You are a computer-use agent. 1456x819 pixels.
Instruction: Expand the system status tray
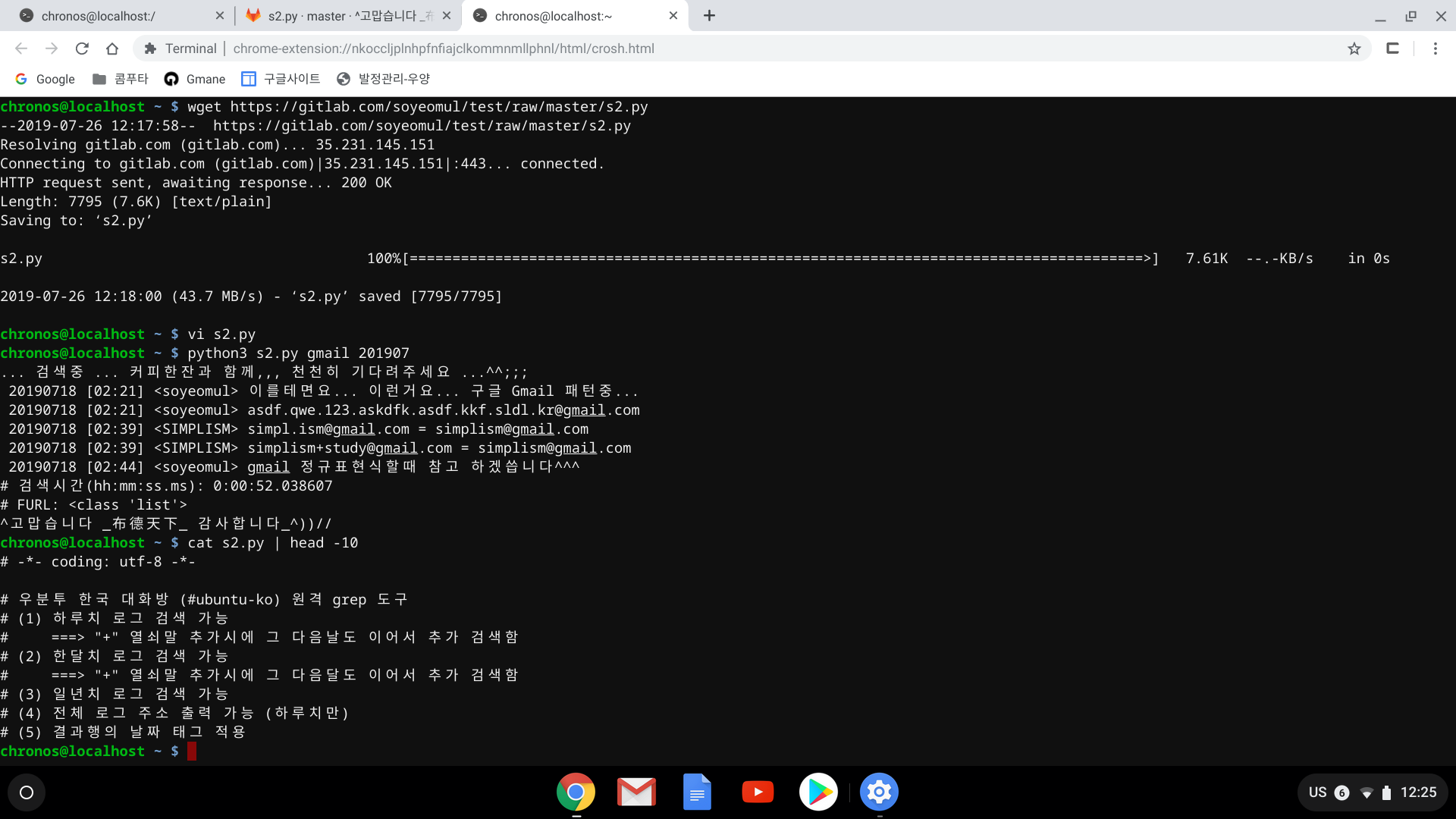(1373, 792)
